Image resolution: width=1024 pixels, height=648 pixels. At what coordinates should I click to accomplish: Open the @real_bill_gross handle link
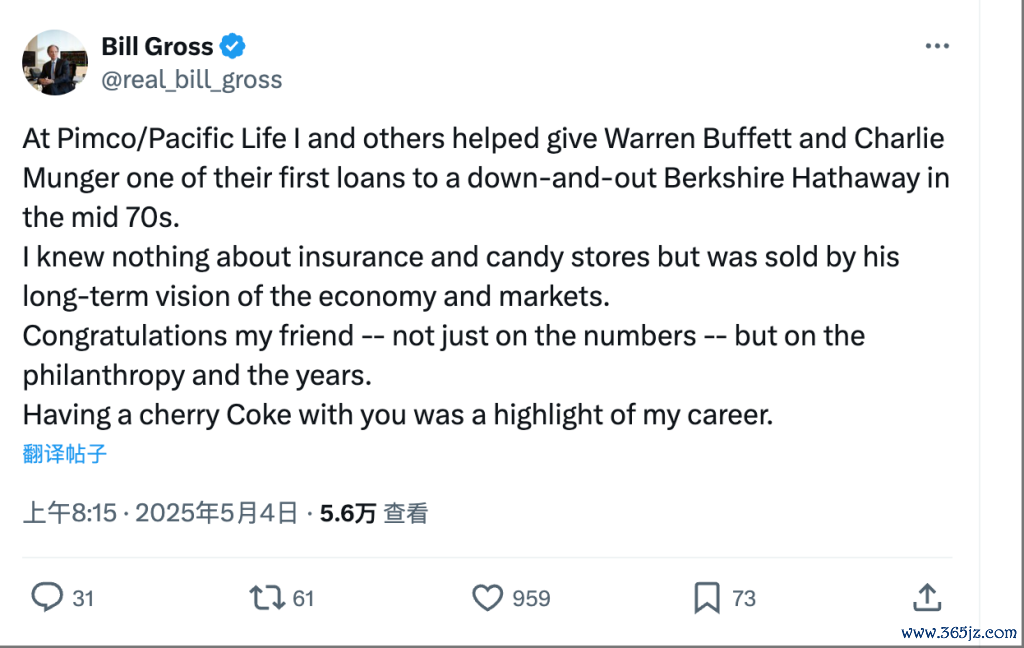(192, 80)
